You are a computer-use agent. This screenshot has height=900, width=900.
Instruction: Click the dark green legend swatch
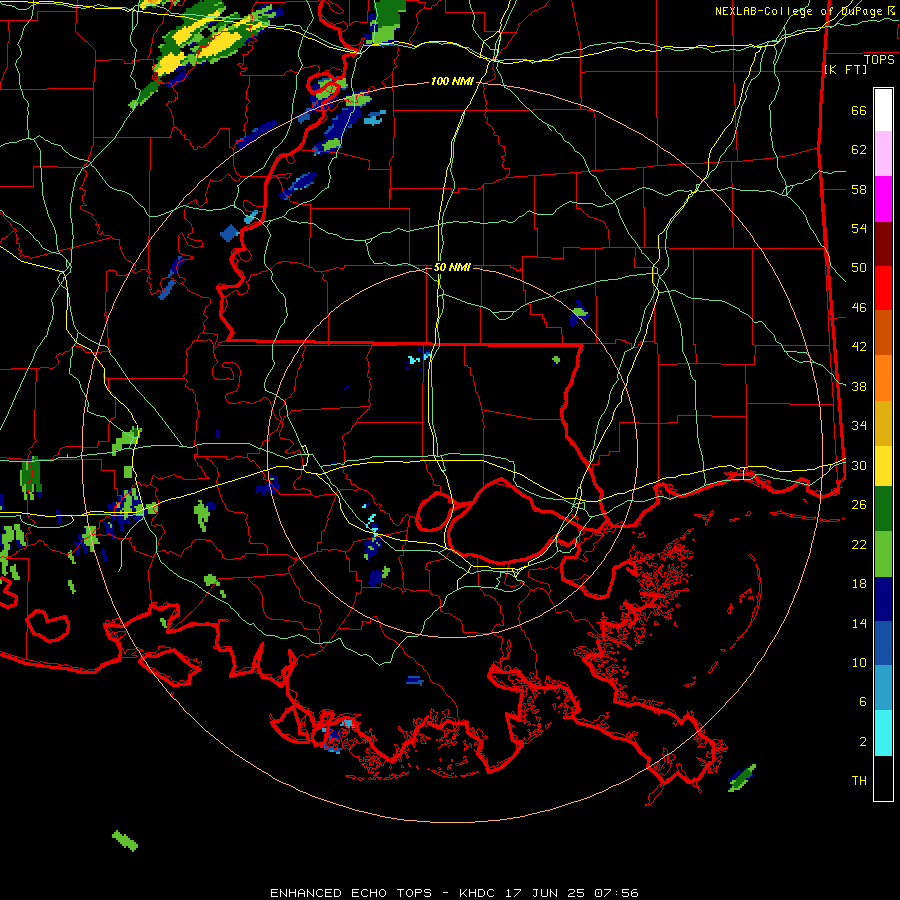click(x=883, y=509)
